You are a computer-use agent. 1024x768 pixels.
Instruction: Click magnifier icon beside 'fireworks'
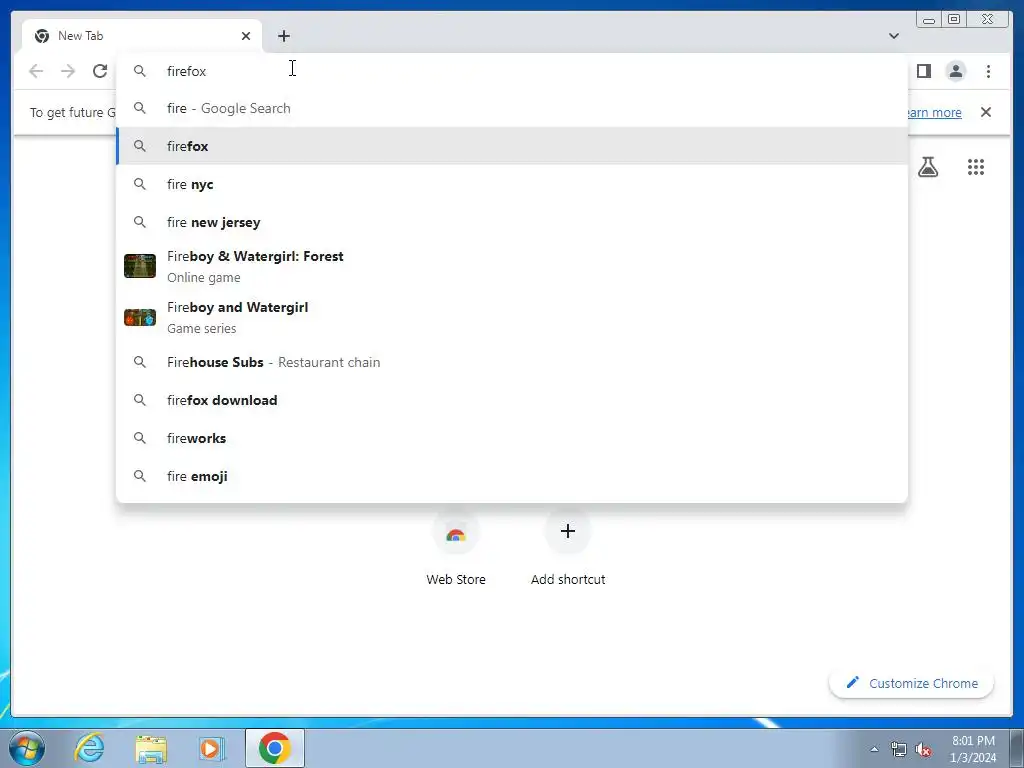140,438
